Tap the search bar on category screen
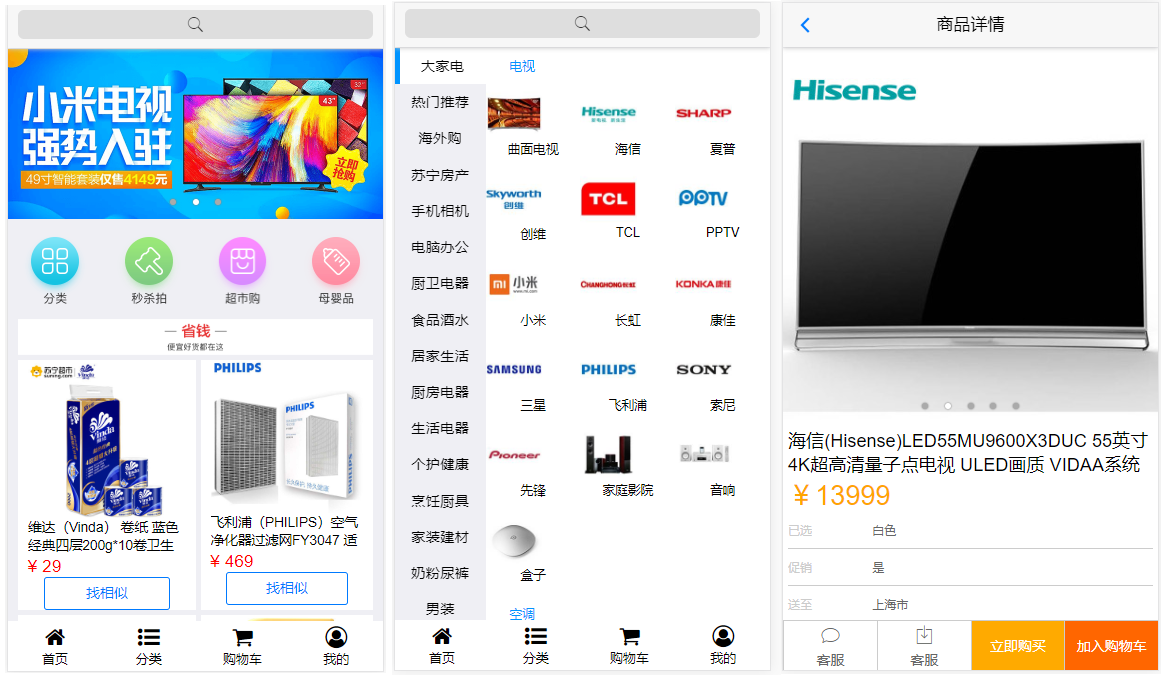 tap(582, 24)
